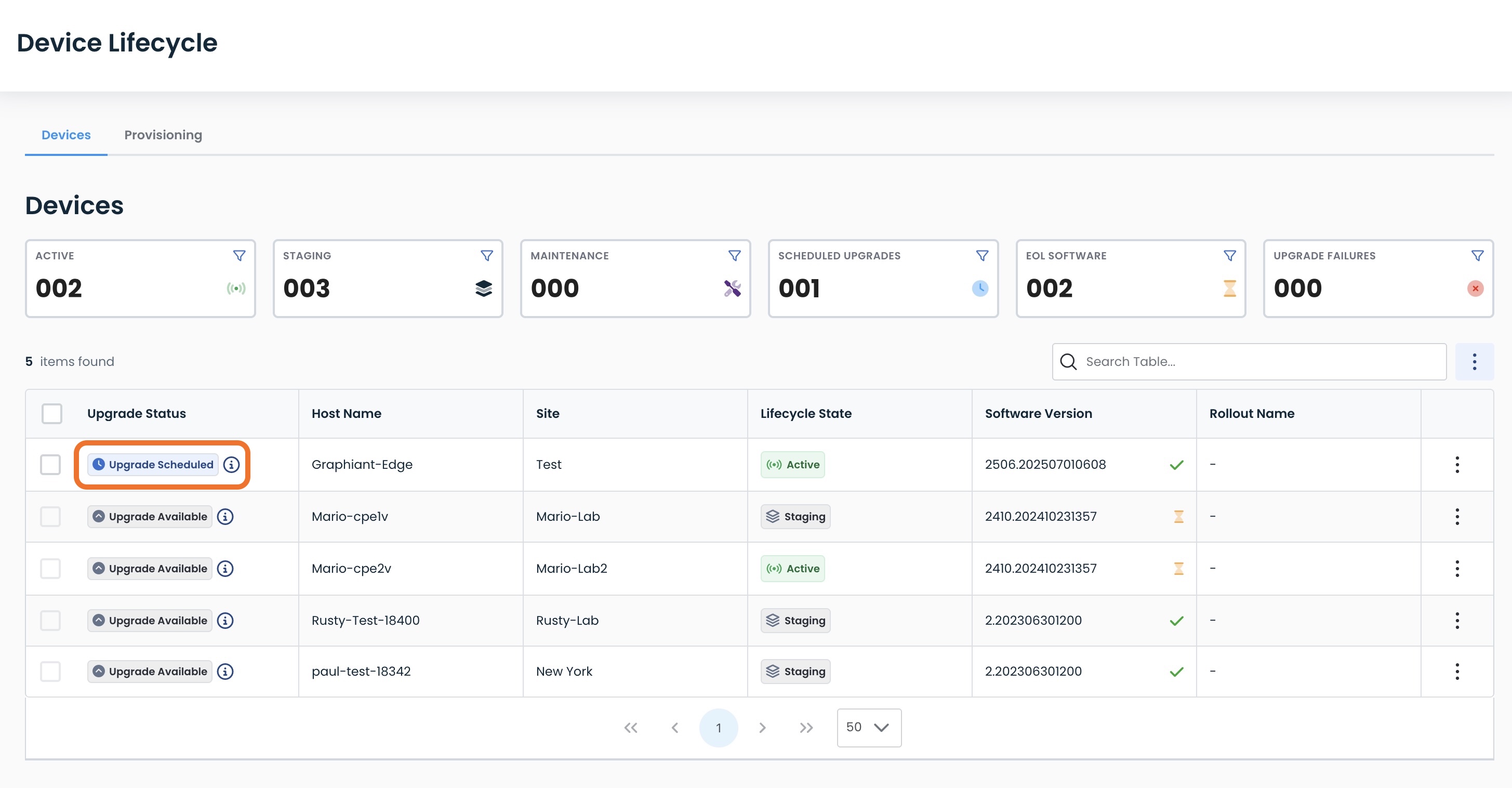Select page 1 in pagination

pyautogui.click(x=719, y=728)
